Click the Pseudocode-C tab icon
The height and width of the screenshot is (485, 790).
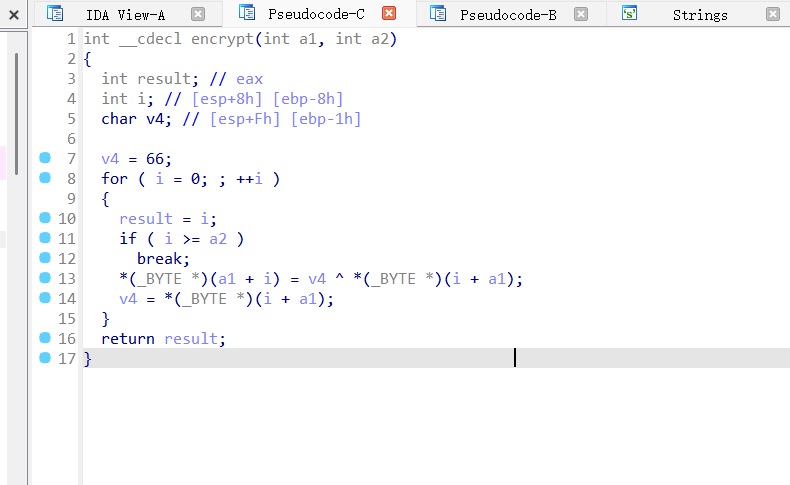point(247,14)
